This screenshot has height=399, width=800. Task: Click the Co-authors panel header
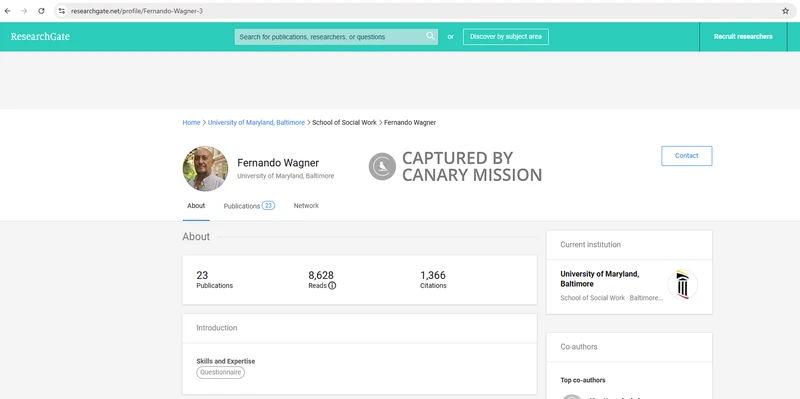(x=579, y=346)
